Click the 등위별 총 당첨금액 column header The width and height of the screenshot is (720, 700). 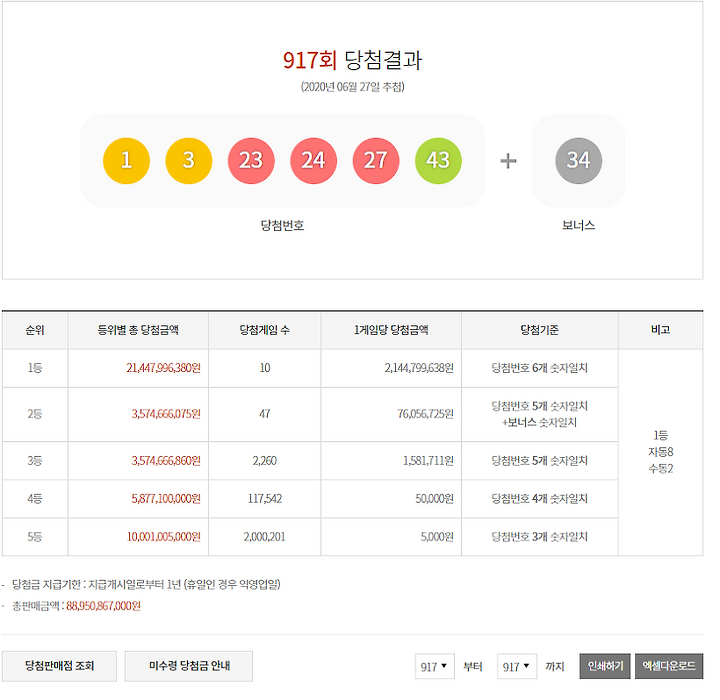138,330
